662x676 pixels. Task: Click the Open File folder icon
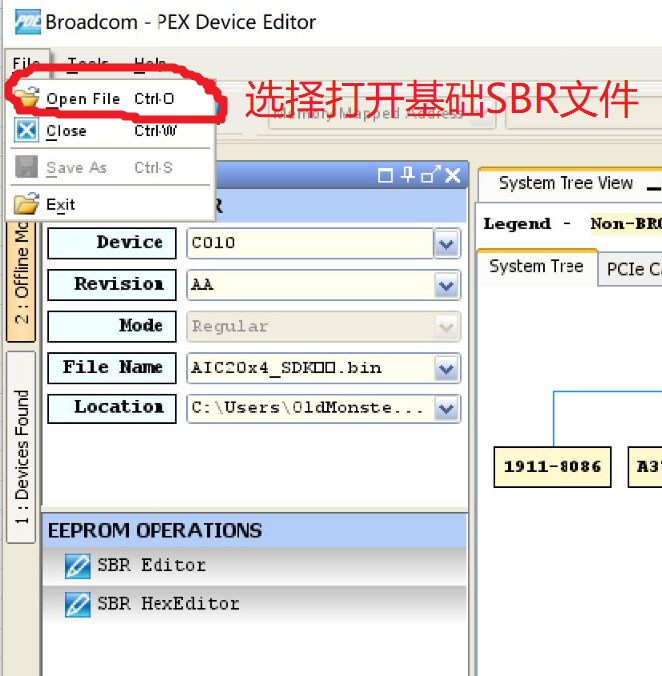coord(26,97)
